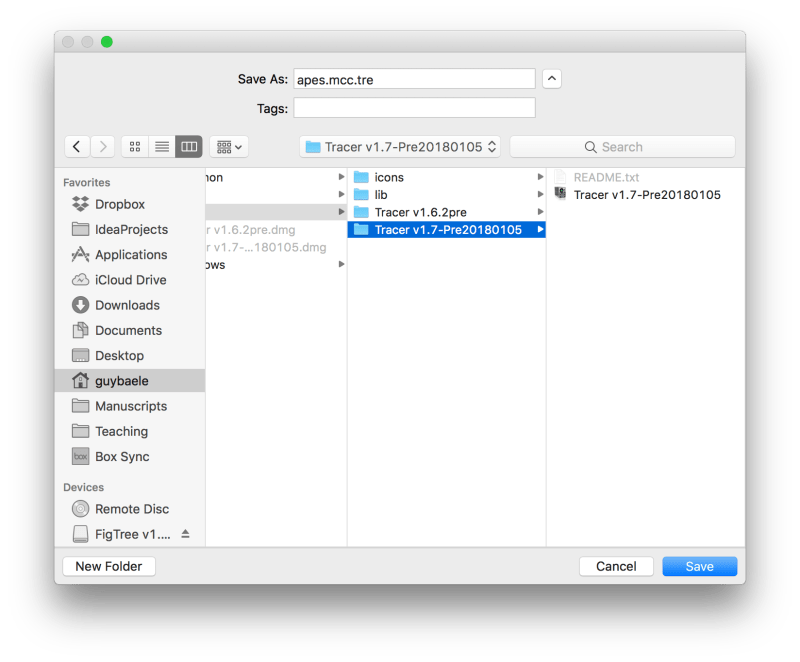Go back with the left chevron button
This screenshot has height=662, width=800.
[77, 147]
